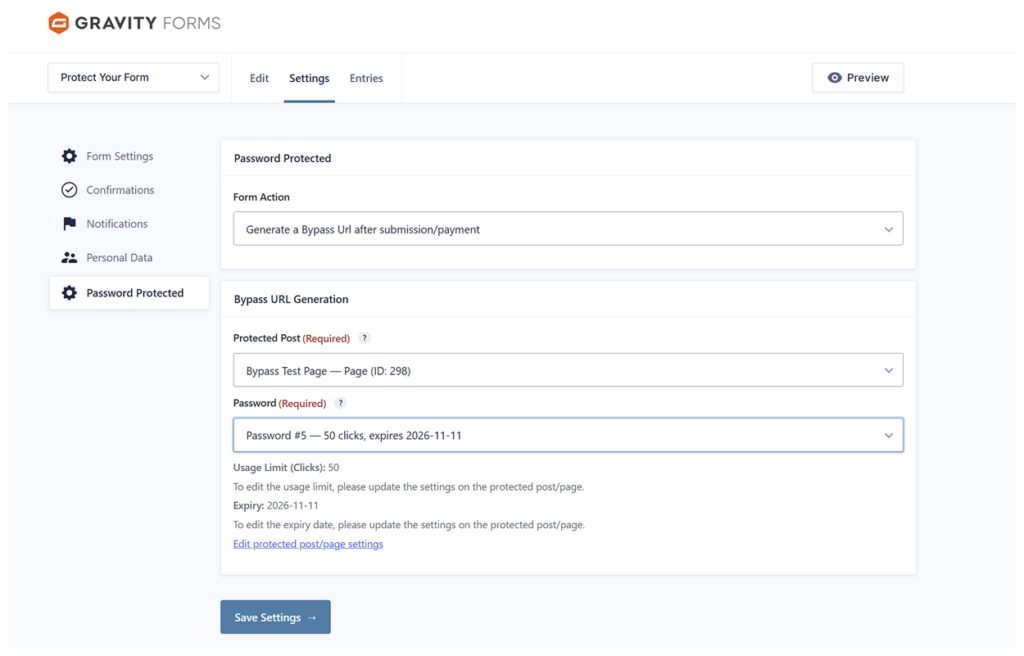The image size is (1024, 656).
Task: Follow the Edit protected post/page settings link
Action: tap(308, 544)
